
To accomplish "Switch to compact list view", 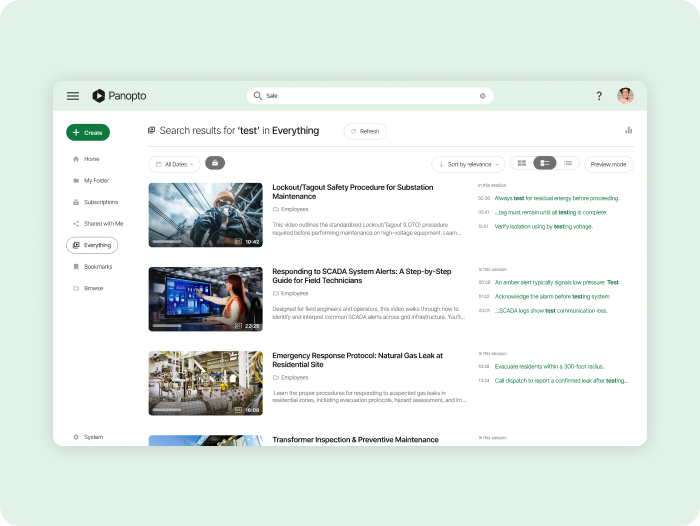I will click(568, 163).
